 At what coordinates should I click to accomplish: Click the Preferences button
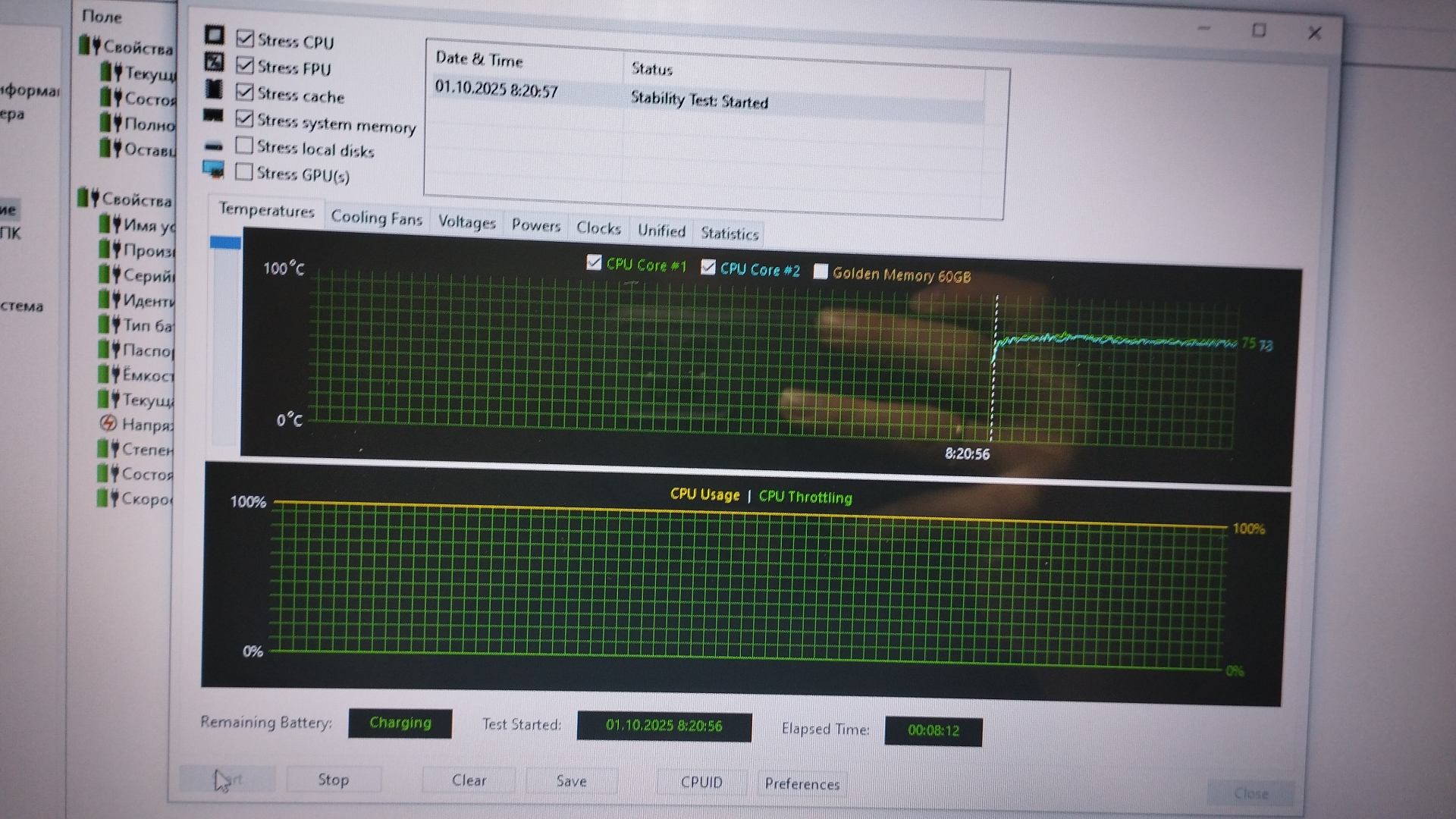pos(802,783)
